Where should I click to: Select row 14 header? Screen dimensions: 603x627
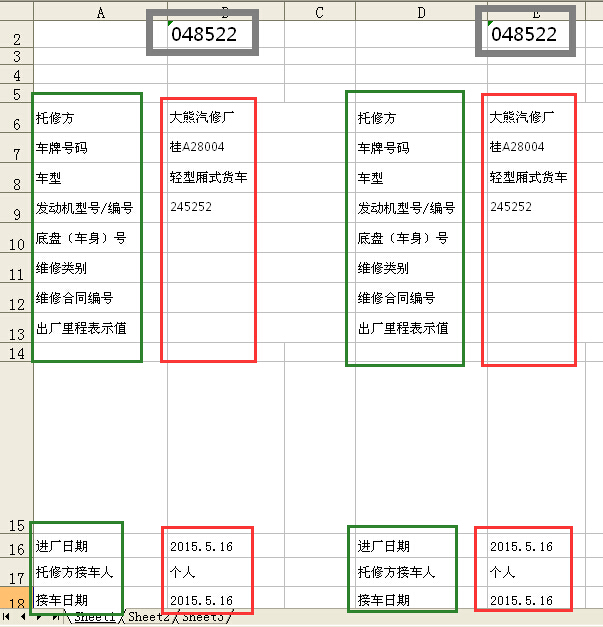pyautogui.click(x=16, y=354)
